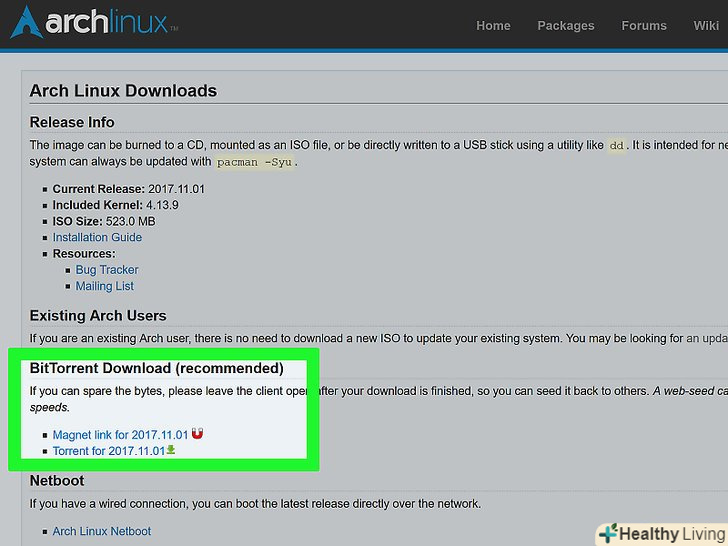Click the Included Kernel: 4.13.9 text
Image resolution: width=728 pixels, height=546 pixels.
click(x=116, y=205)
